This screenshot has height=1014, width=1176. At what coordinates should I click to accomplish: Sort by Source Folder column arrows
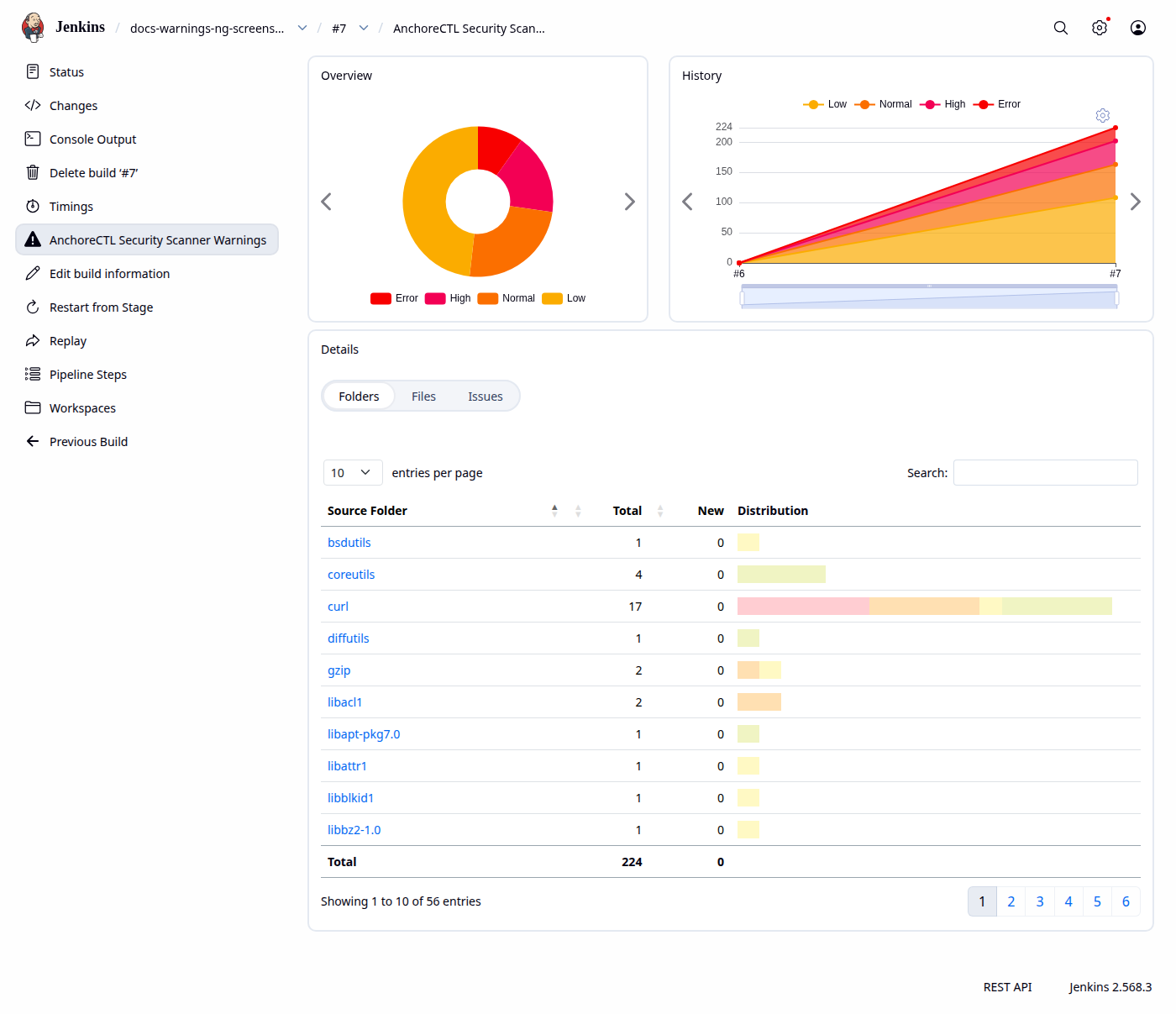click(554, 510)
